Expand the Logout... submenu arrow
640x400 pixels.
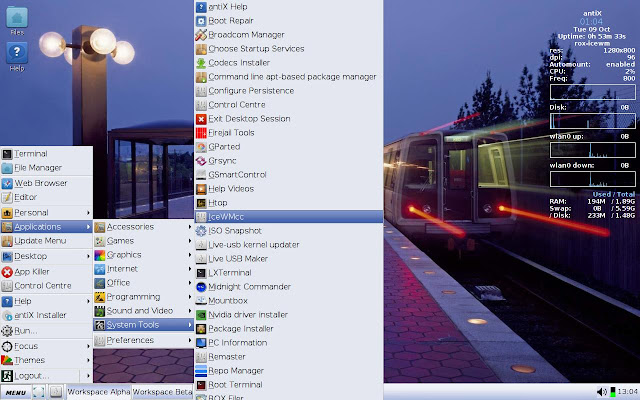click(88, 376)
